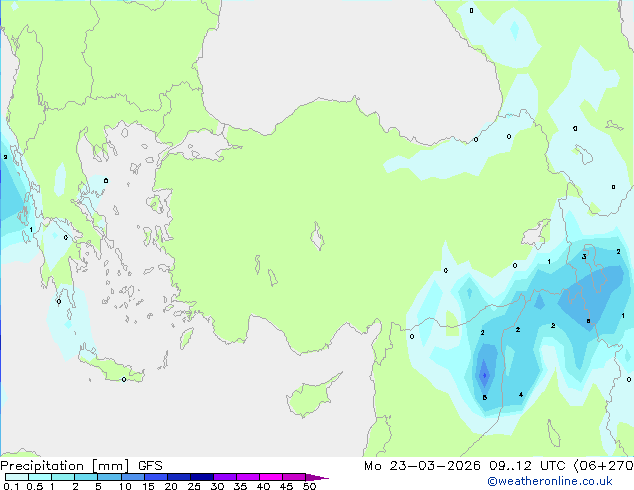Pick the 0.1–0.5 mm palest legend swatch
Viewport: 634px width, 490px height.
17,477
